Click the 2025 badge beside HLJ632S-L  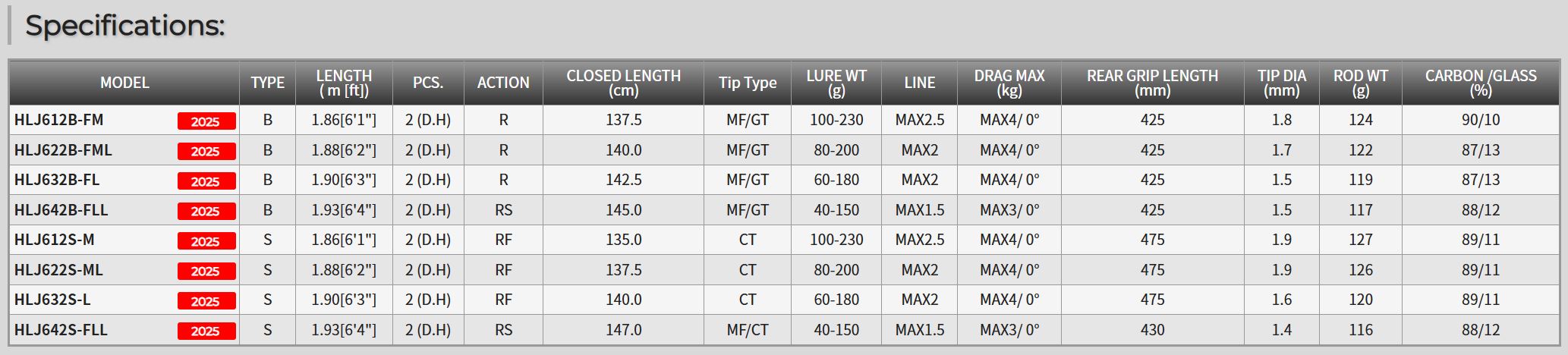pos(206,301)
